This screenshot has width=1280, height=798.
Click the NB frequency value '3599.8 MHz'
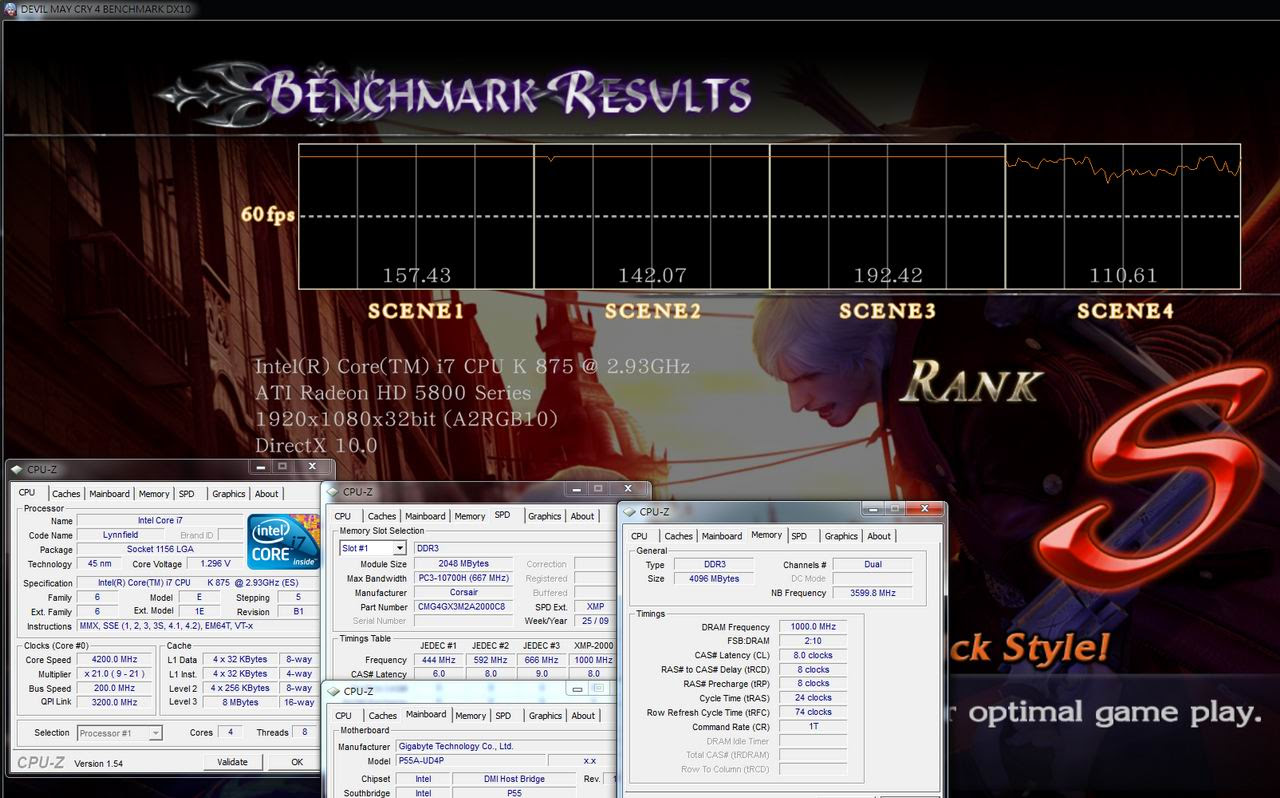click(872, 593)
